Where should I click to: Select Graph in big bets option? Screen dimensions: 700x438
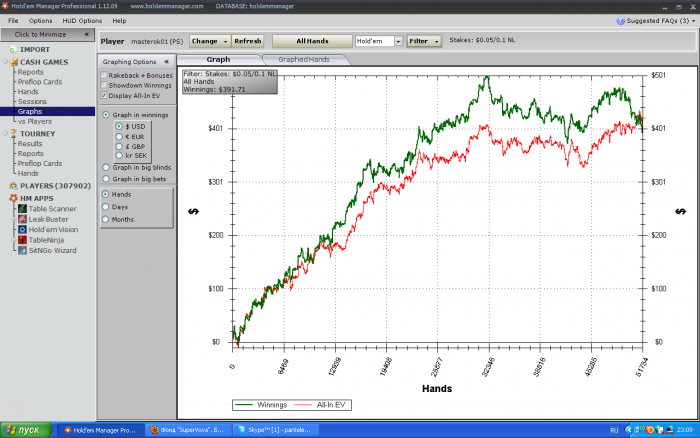click(x=106, y=179)
